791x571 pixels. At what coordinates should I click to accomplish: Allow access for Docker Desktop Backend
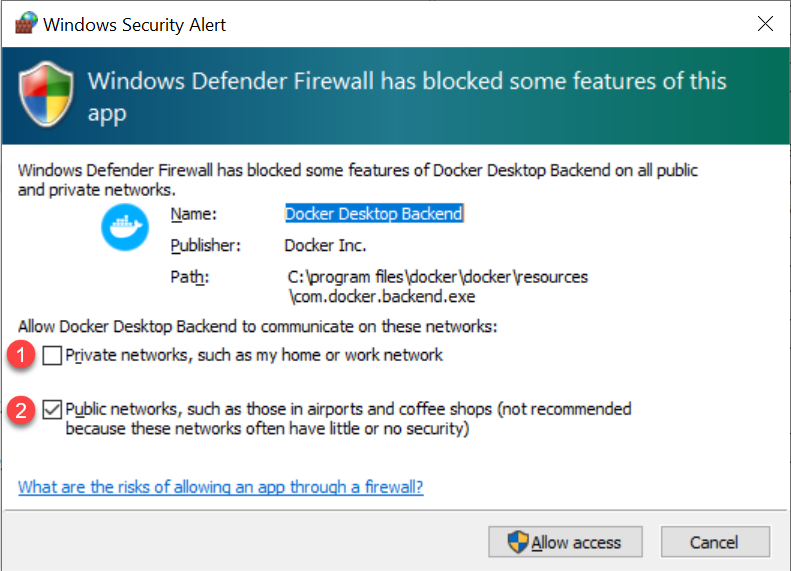pyautogui.click(x=566, y=542)
